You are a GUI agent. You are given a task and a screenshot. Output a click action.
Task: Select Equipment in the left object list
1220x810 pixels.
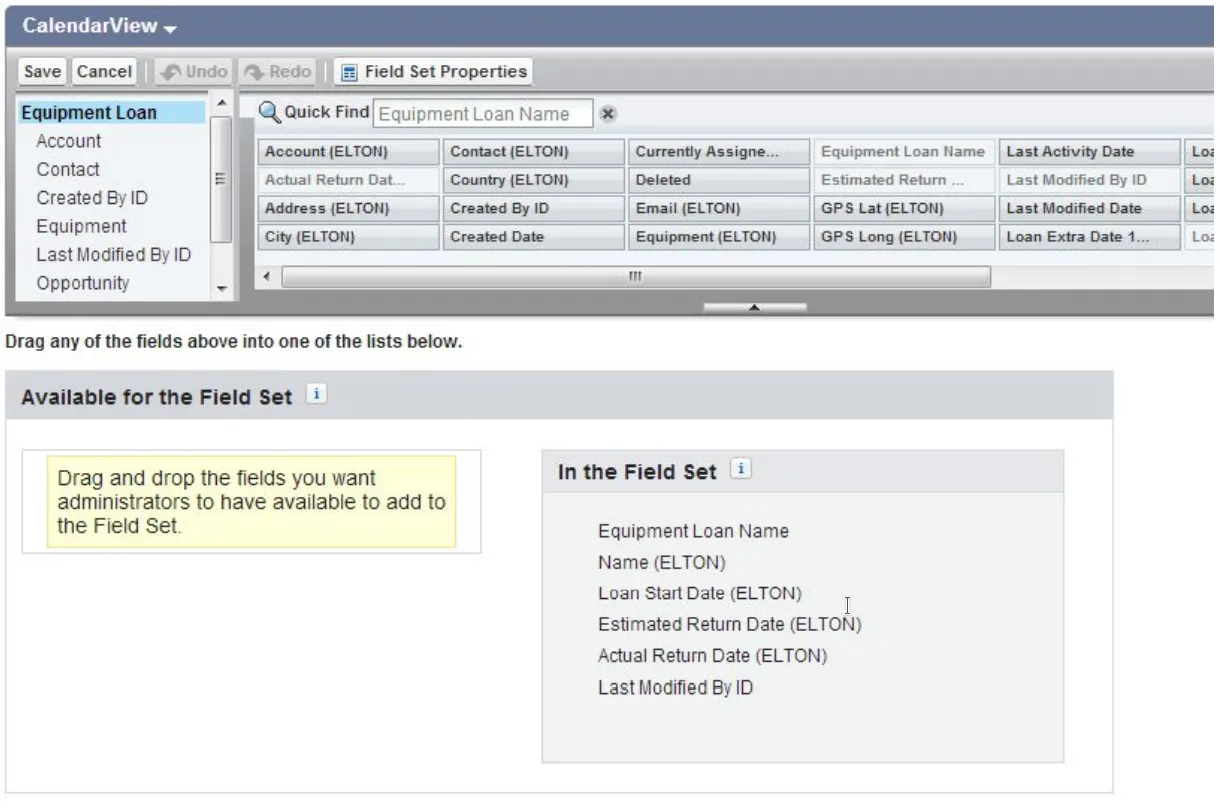click(x=82, y=226)
